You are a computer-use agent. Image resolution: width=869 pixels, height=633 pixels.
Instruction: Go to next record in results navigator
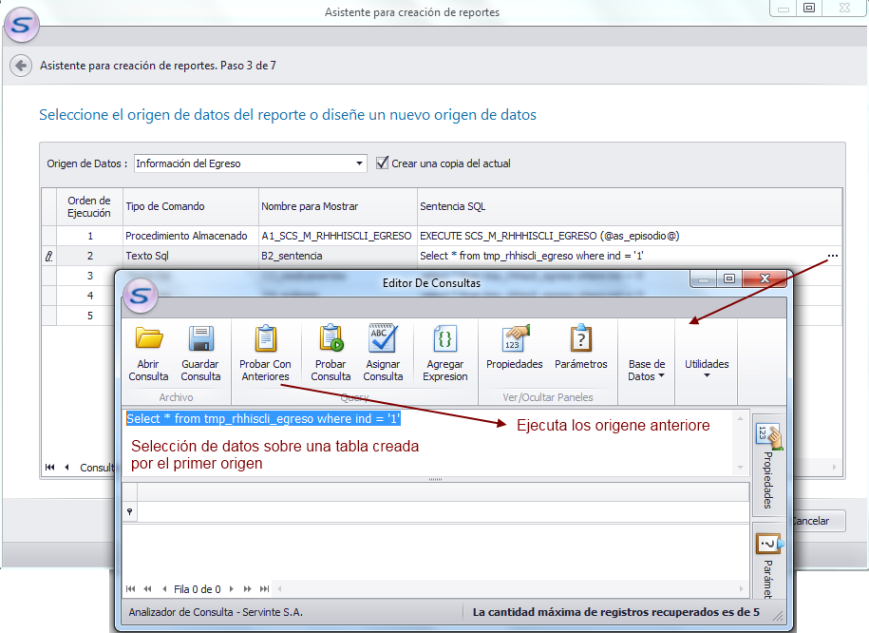point(232,589)
